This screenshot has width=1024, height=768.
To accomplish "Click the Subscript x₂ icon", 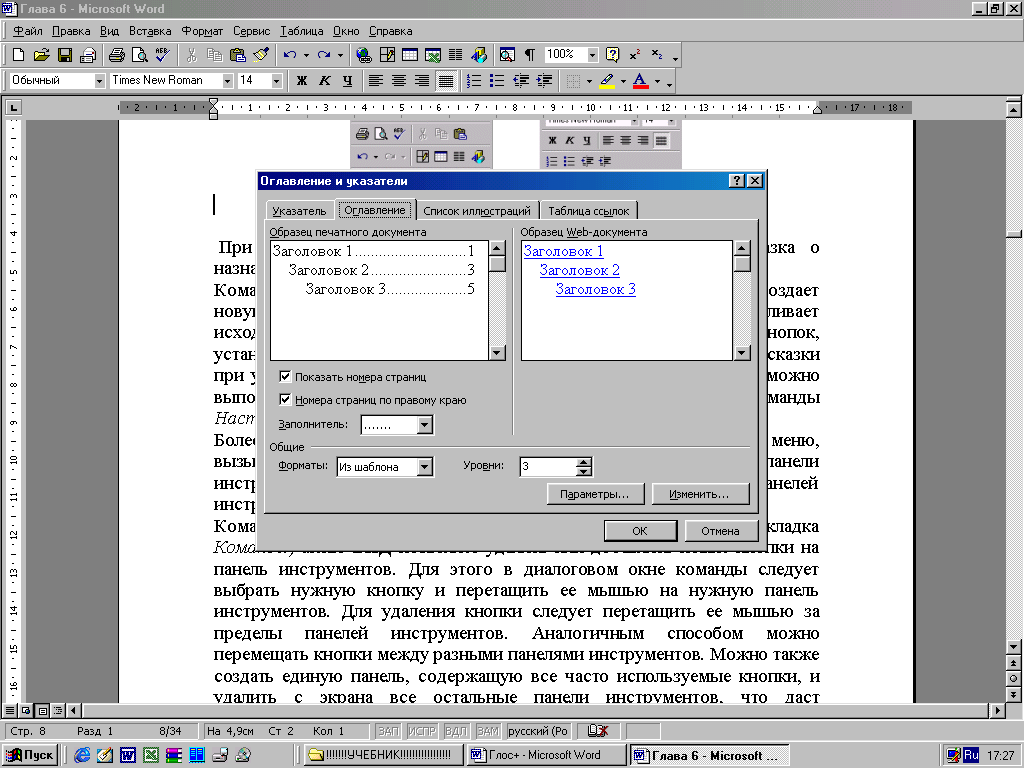I will 657,55.
